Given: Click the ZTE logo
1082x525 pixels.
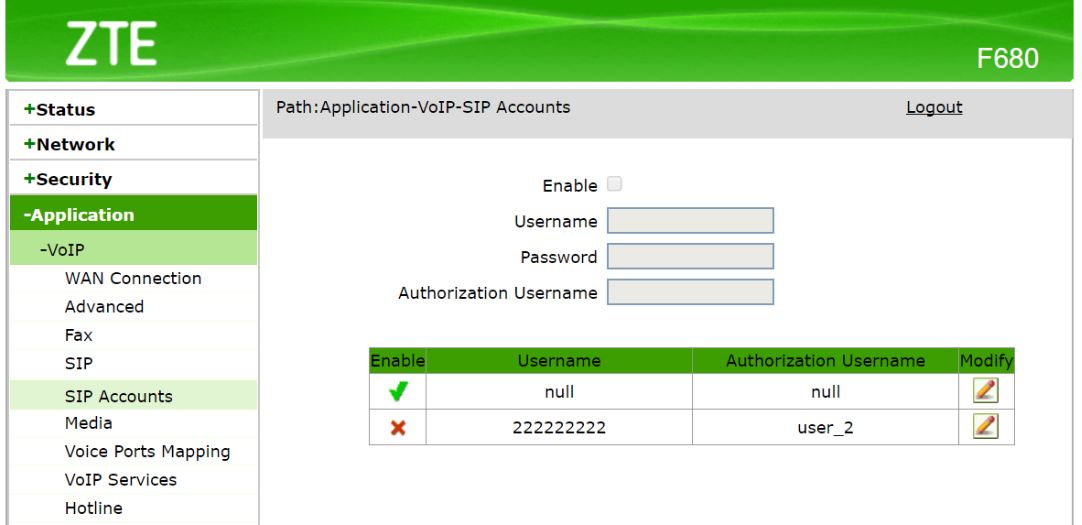Looking at the screenshot, I should coord(111,43).
